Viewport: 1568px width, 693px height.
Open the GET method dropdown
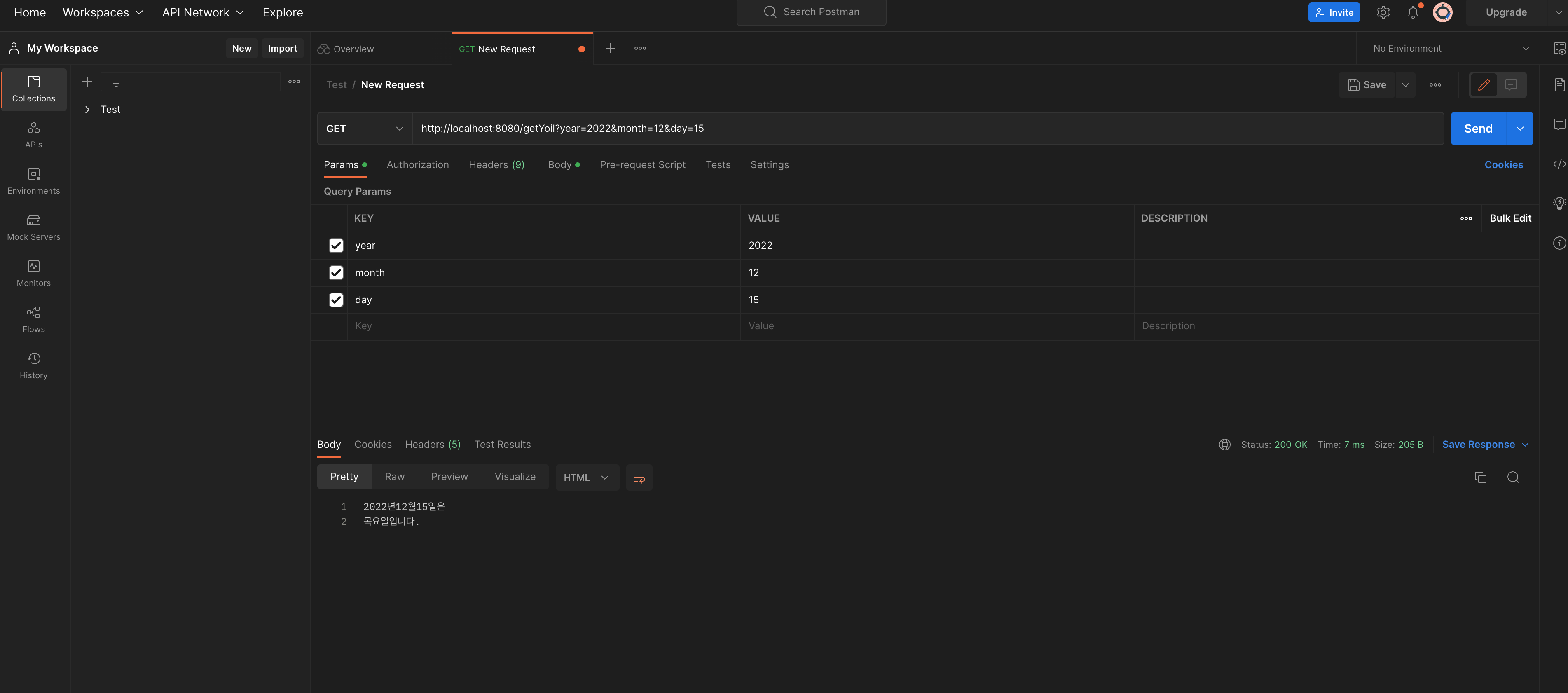point(364,129)
